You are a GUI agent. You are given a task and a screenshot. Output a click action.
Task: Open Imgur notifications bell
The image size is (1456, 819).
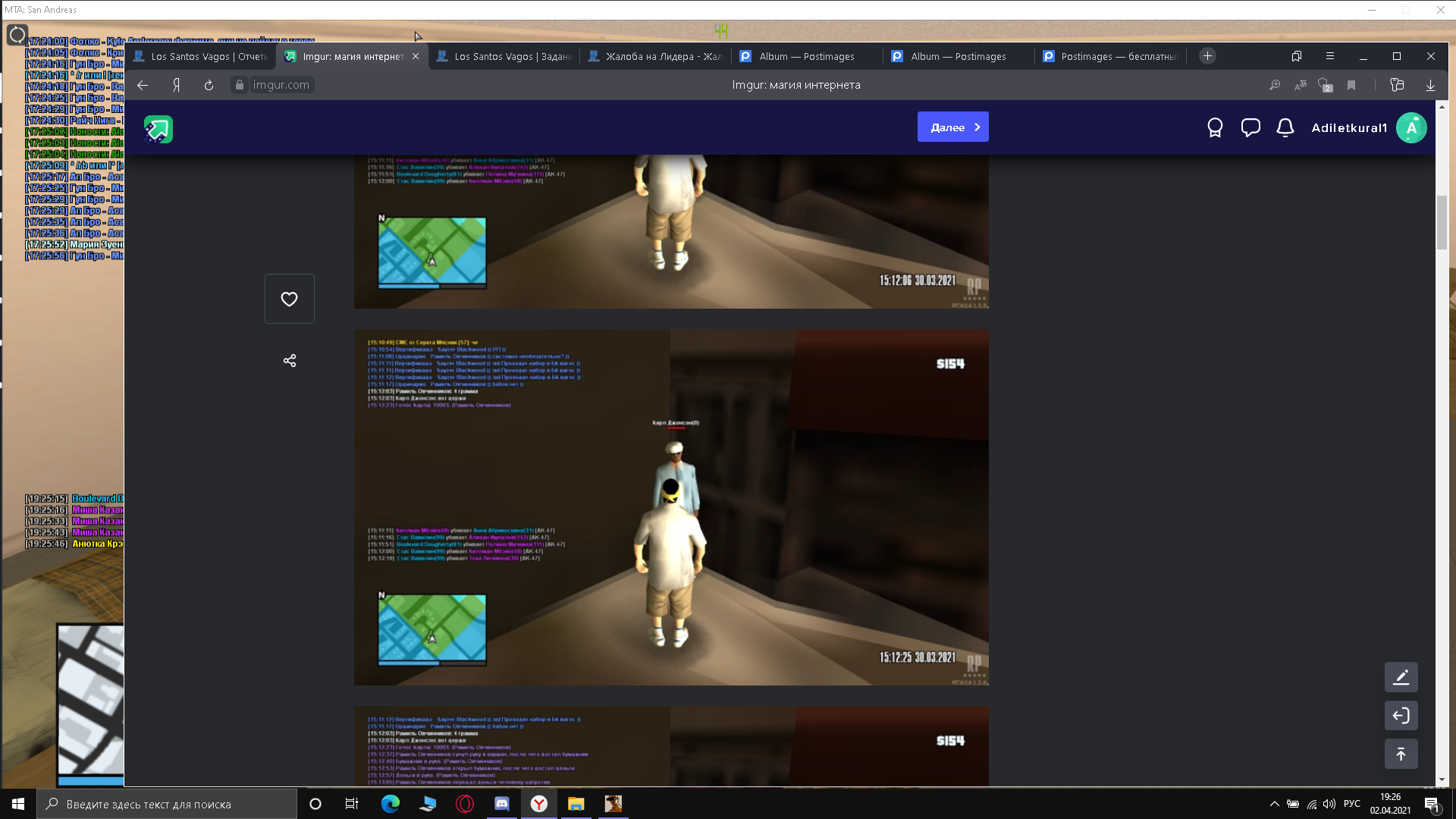[x=1285, y=127]
